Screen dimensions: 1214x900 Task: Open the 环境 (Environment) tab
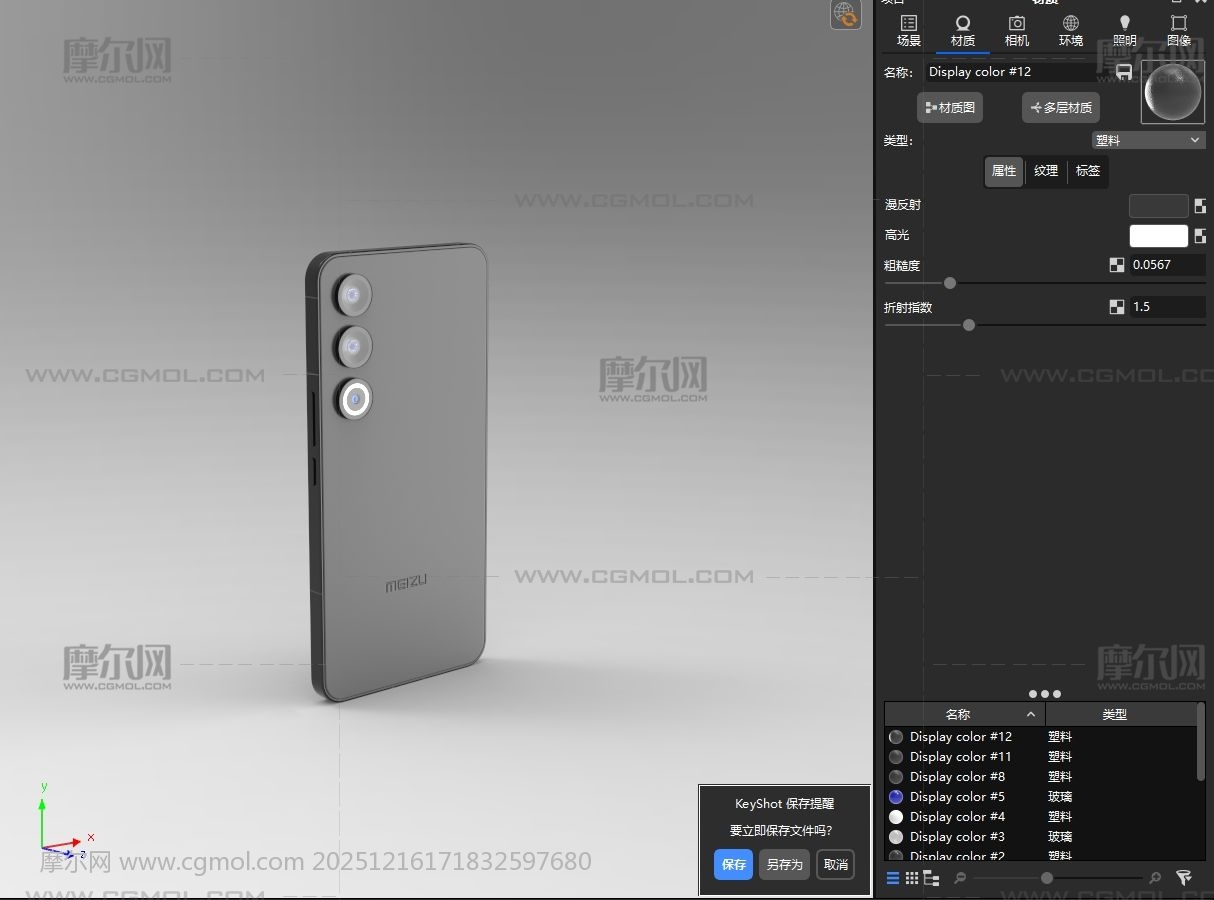pos(1070,30)
